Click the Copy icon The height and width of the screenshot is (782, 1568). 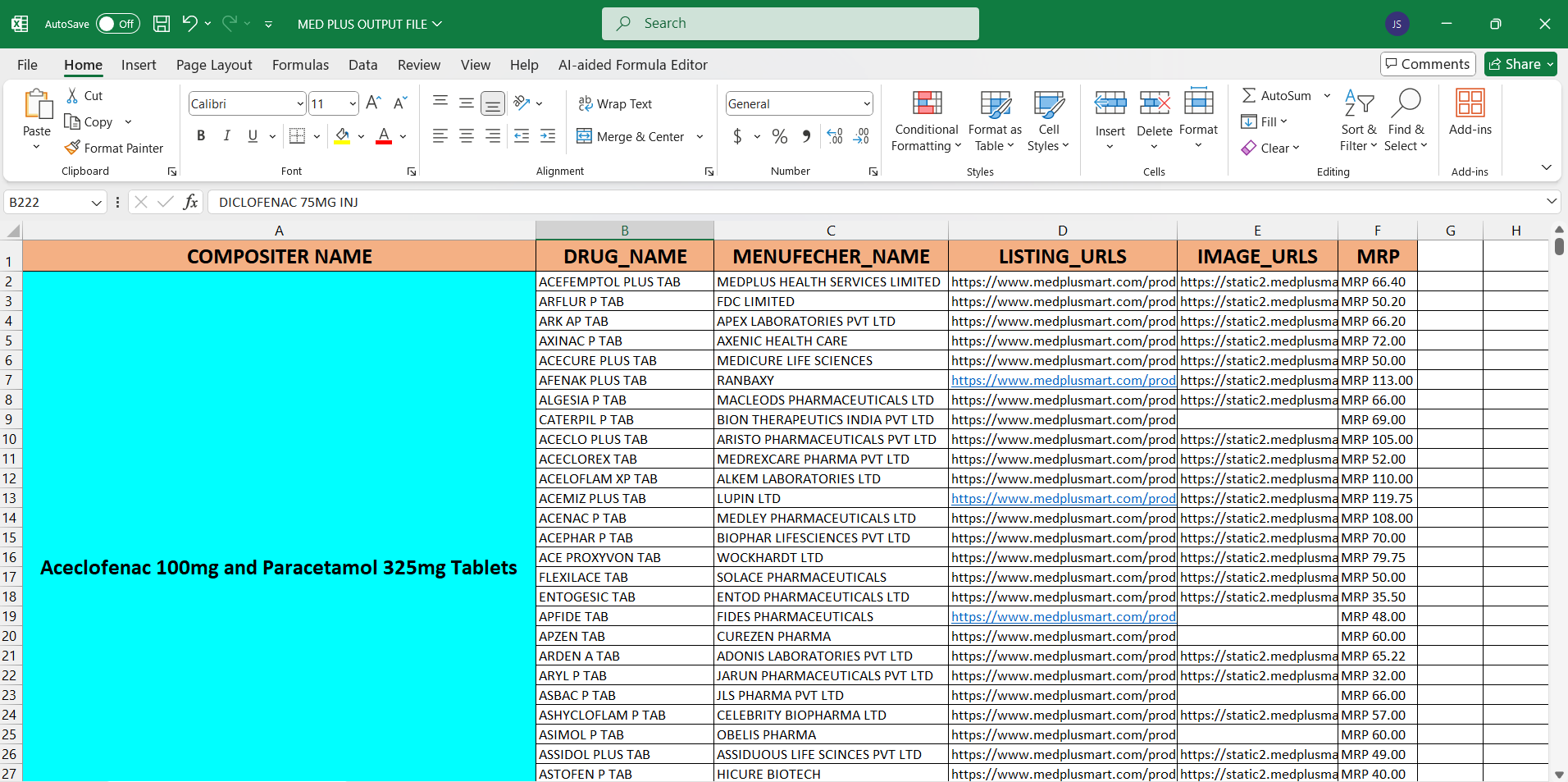click(x=72, y=121)
